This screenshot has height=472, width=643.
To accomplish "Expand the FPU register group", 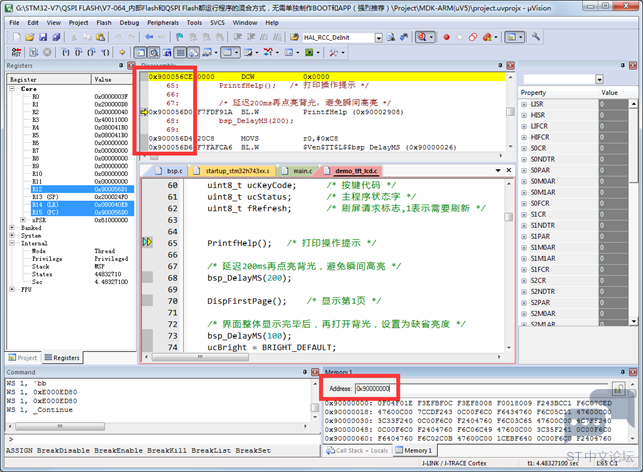I will coord(12,289).
